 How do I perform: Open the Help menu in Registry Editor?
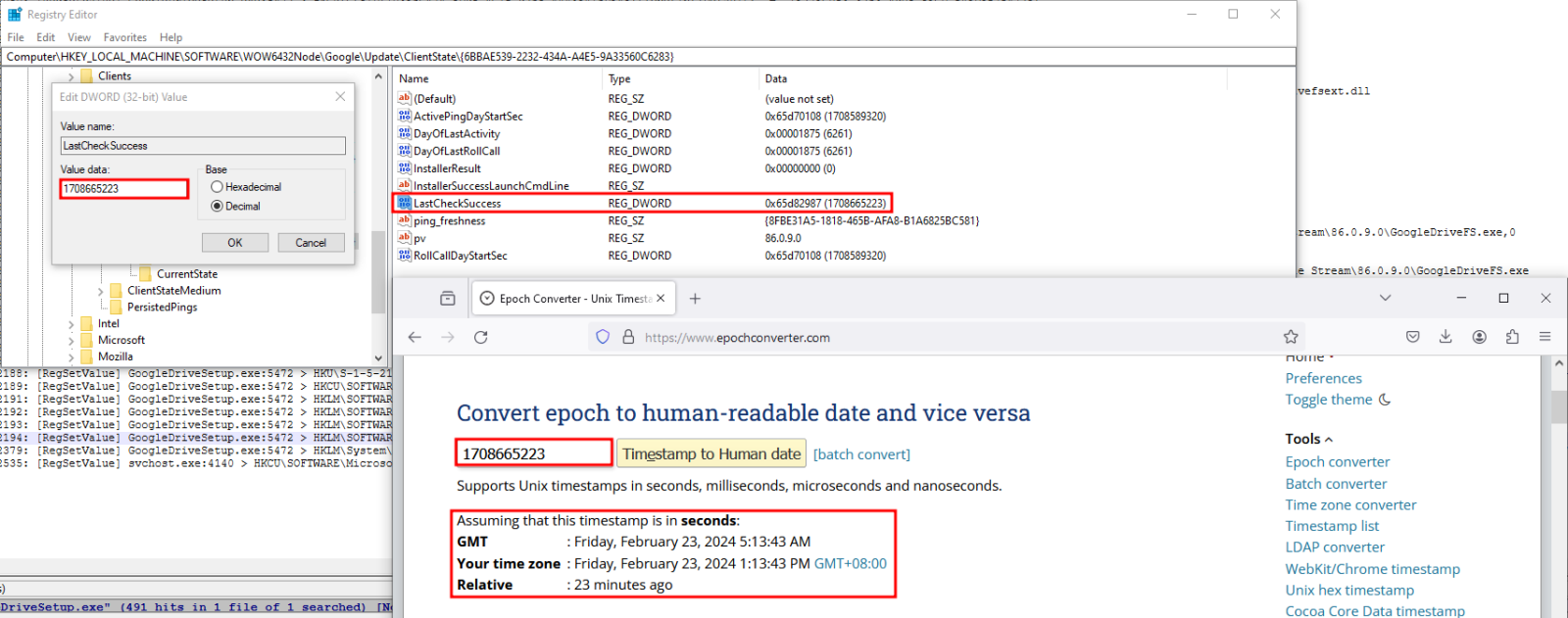[x=171, y=37]
